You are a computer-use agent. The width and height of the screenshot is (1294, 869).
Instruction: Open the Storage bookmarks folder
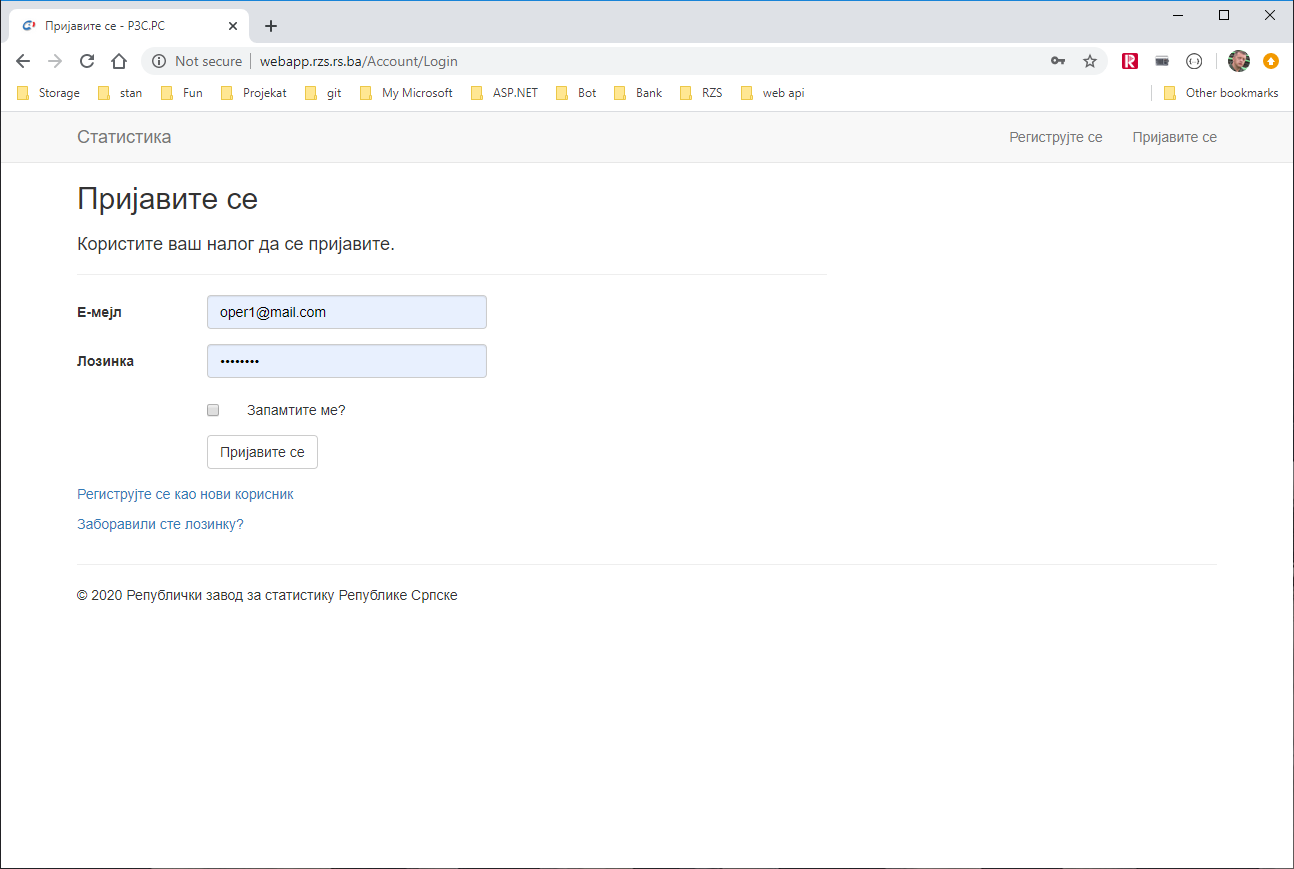pyautogui.click(x=49, y=93)
